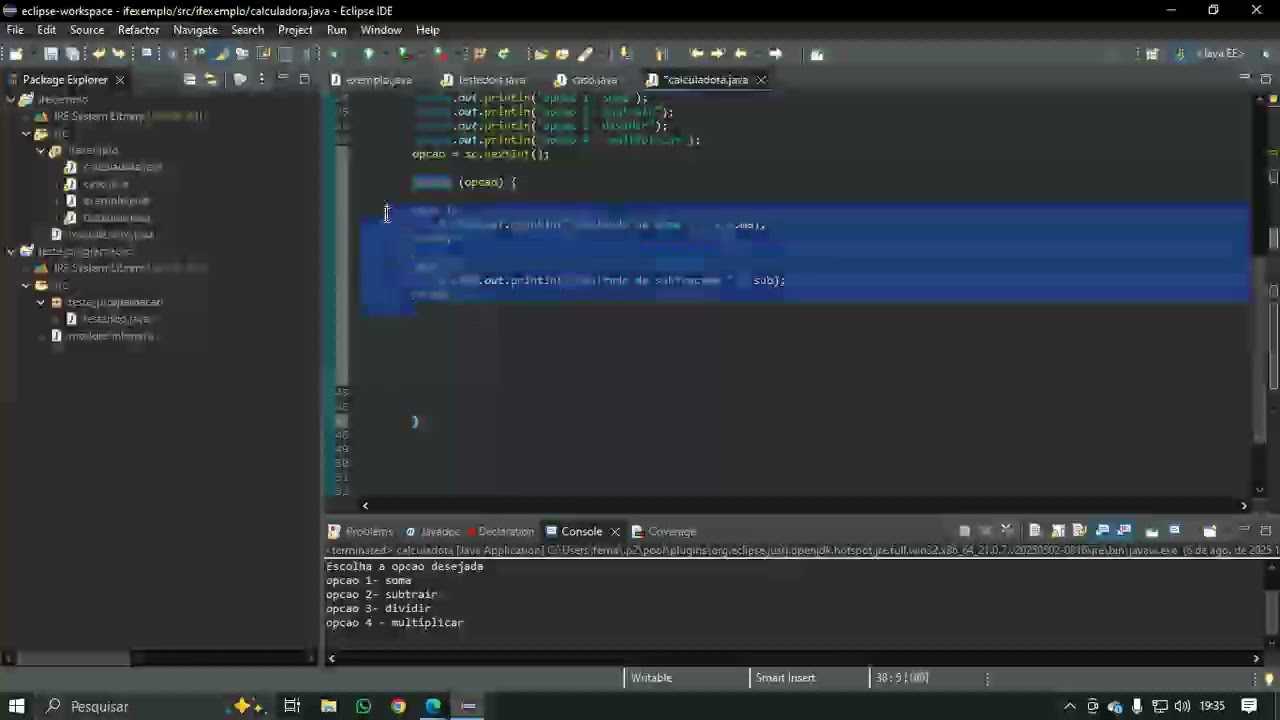Screen dimensions: 1280x720
Task: Open the Help menu
Action: [428, 30]
